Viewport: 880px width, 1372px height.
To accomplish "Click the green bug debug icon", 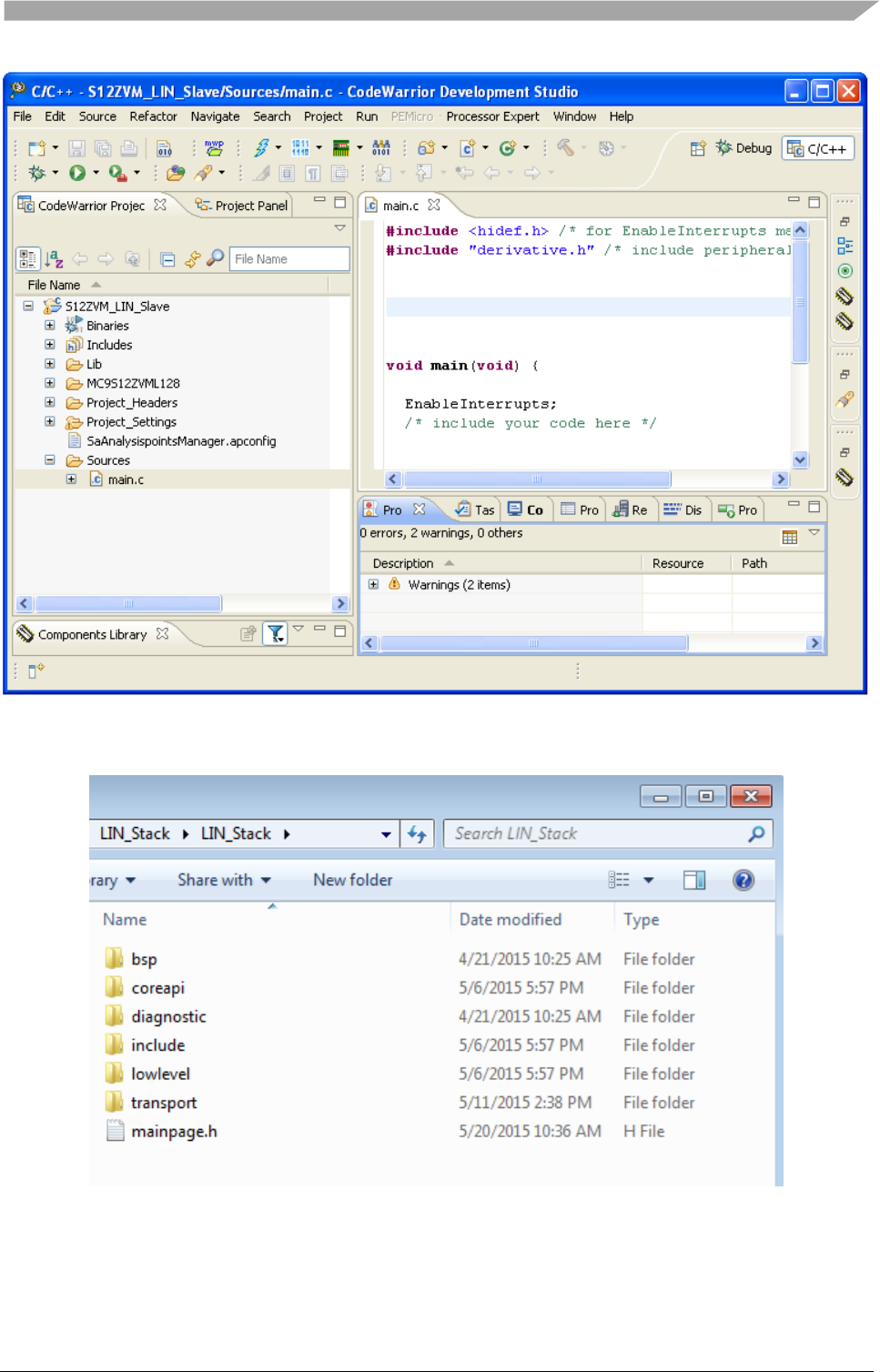I will click(x=37, y=173).
